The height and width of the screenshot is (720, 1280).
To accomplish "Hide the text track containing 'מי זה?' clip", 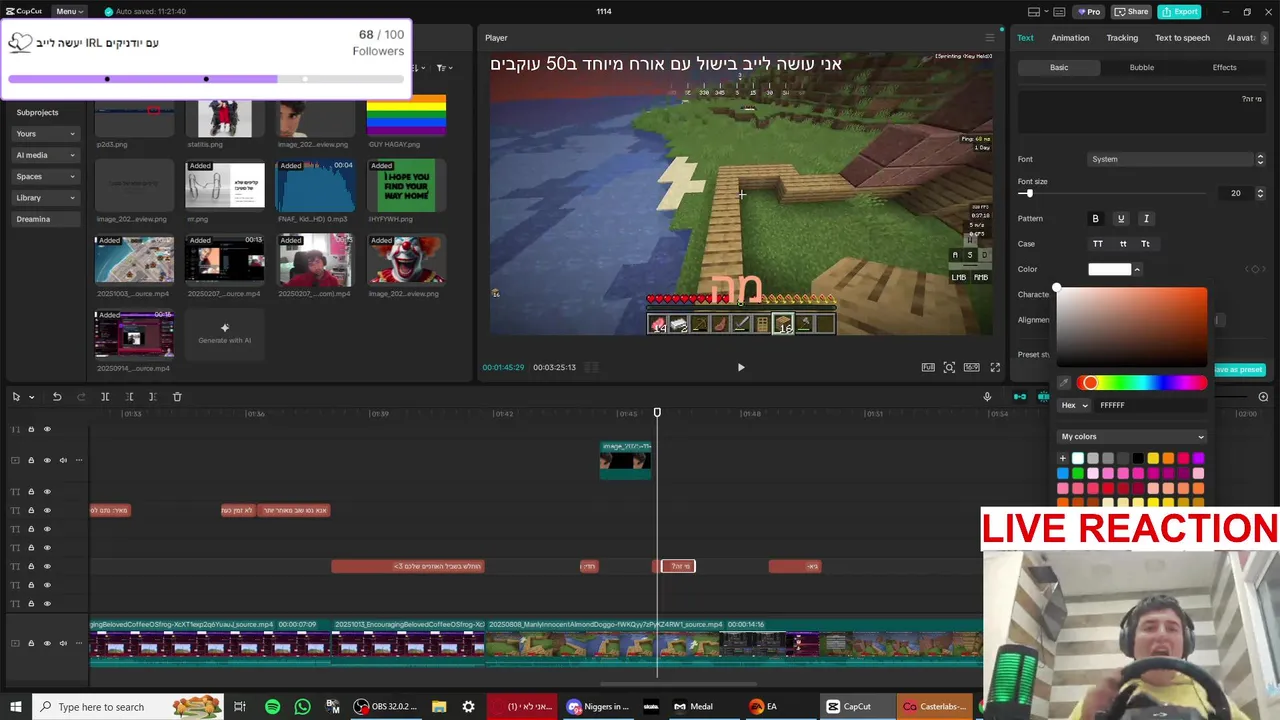I will coord(47,566).
